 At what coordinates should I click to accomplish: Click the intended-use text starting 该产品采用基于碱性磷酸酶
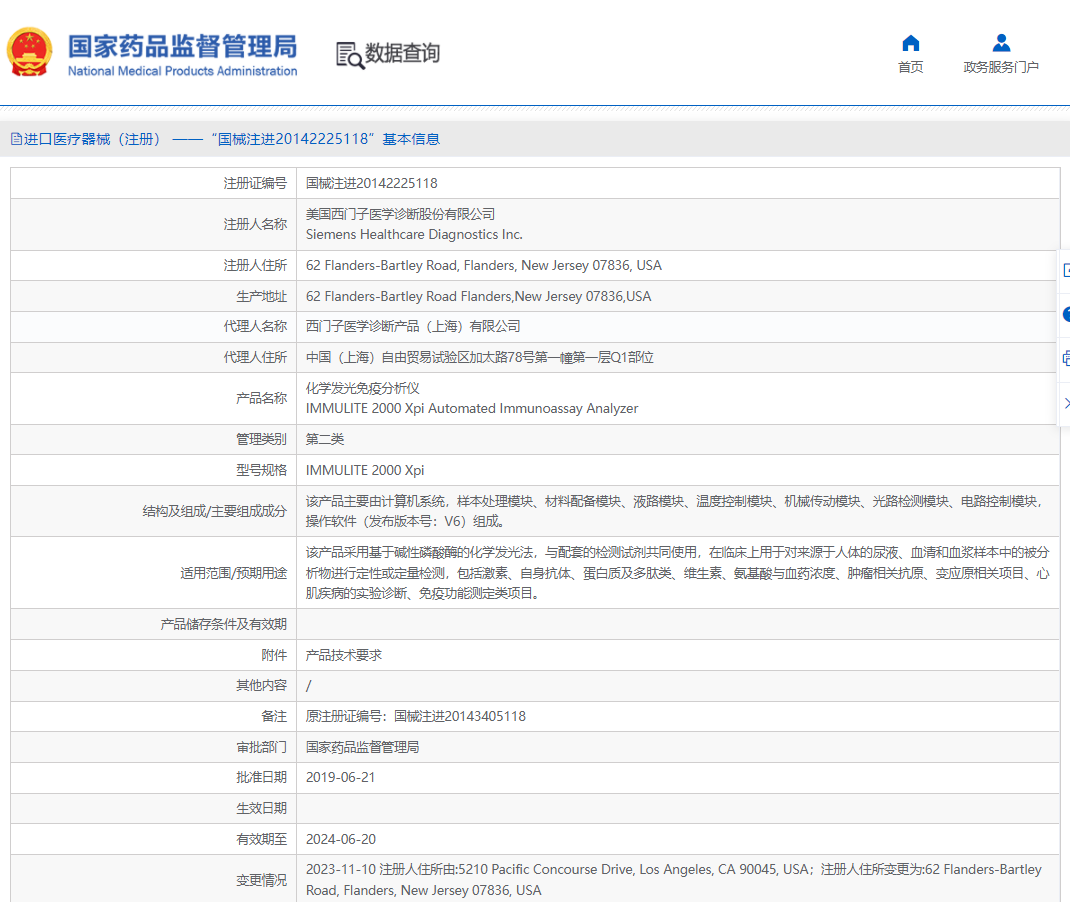tap(678, 573)
